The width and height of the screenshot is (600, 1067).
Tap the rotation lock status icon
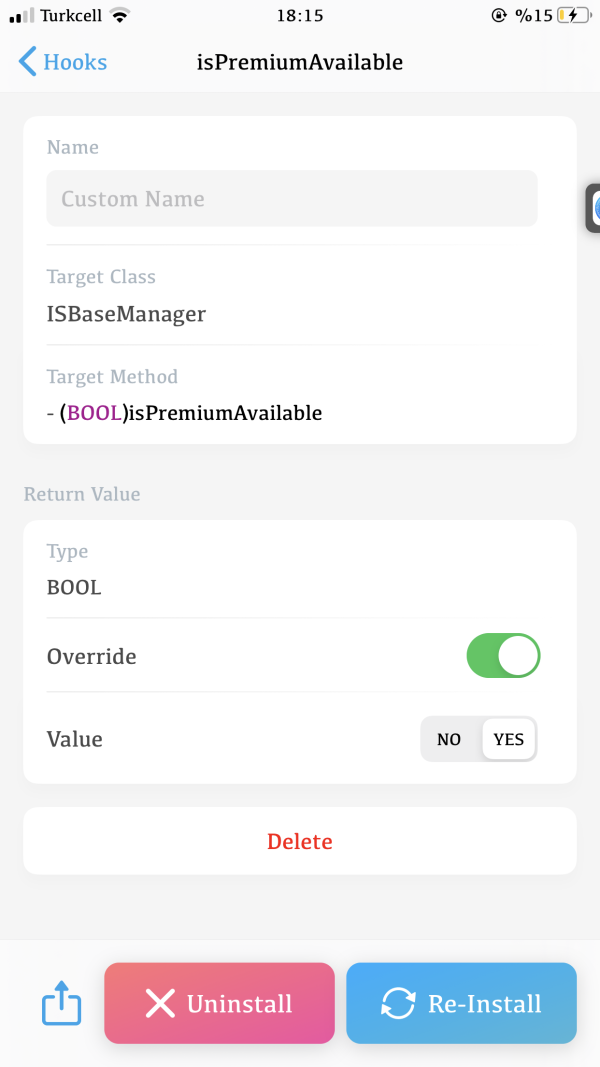(x=500, y=16)
